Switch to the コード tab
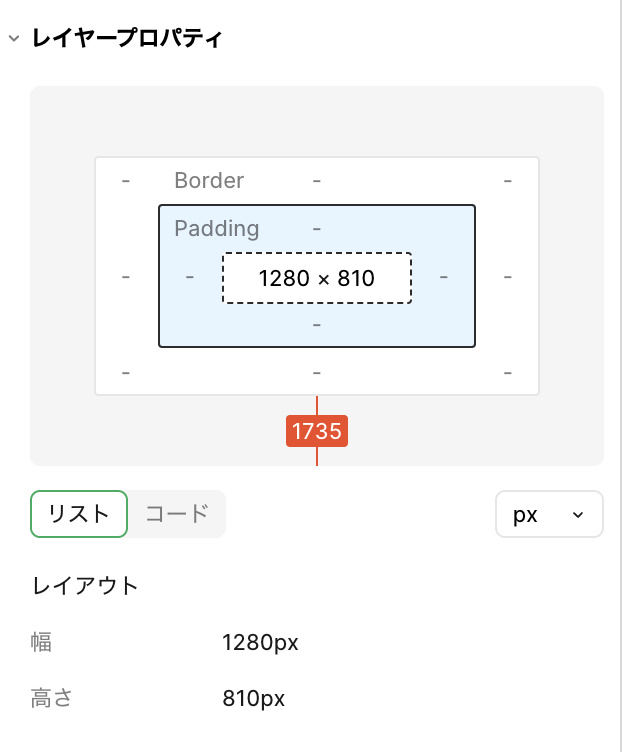 click(x=177, y=514)
